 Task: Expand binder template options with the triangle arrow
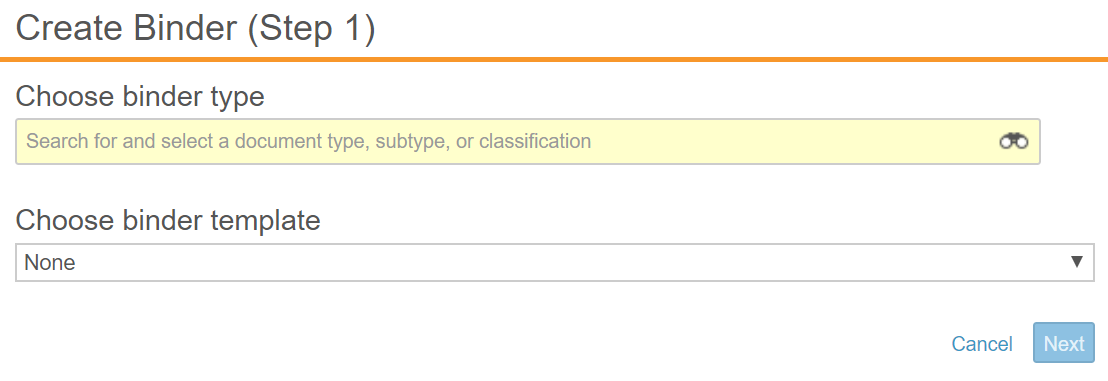coord(1077,262)
